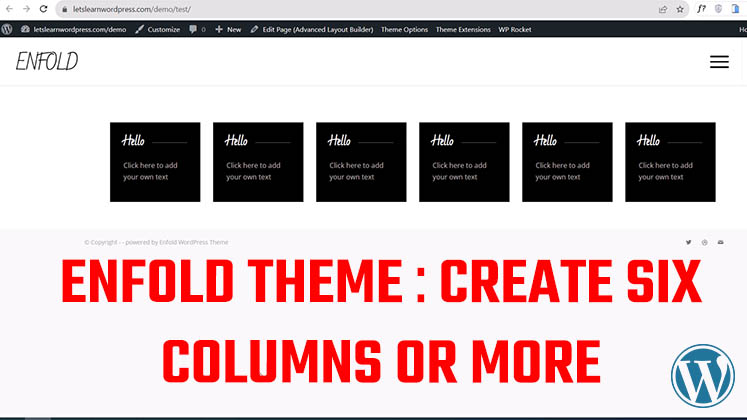Go back with browser back arrow
The height and width of the screenshot is (420, 747).
pyautogui.click(x=9, y=9)
